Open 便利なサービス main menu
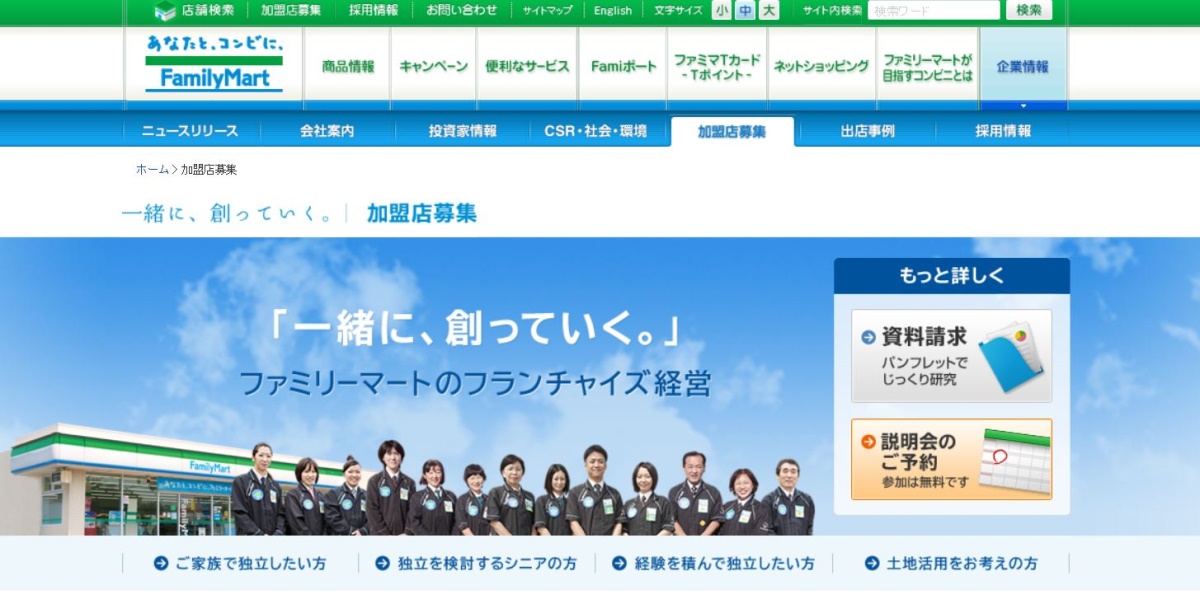 (527, 67)
